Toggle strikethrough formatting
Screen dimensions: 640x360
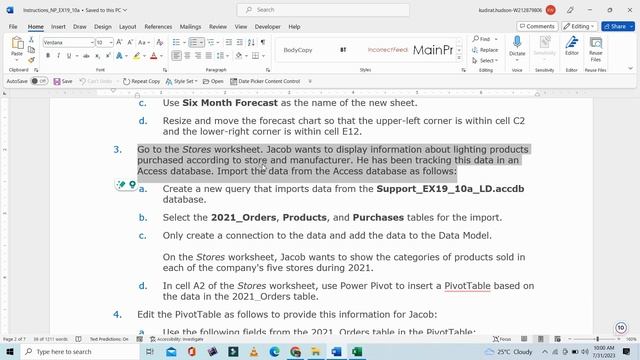click(x=86, y=56)
